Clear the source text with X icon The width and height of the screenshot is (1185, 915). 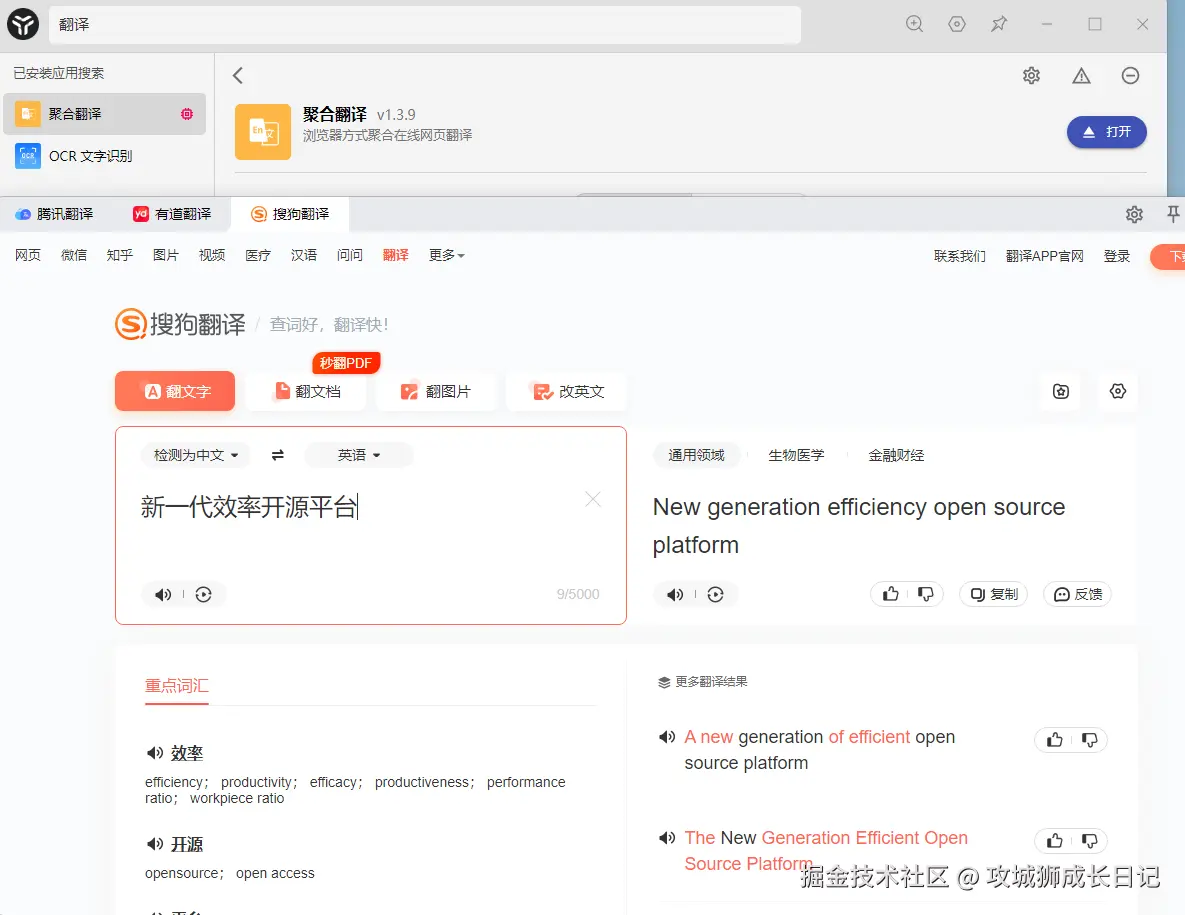tap(593, 499)
